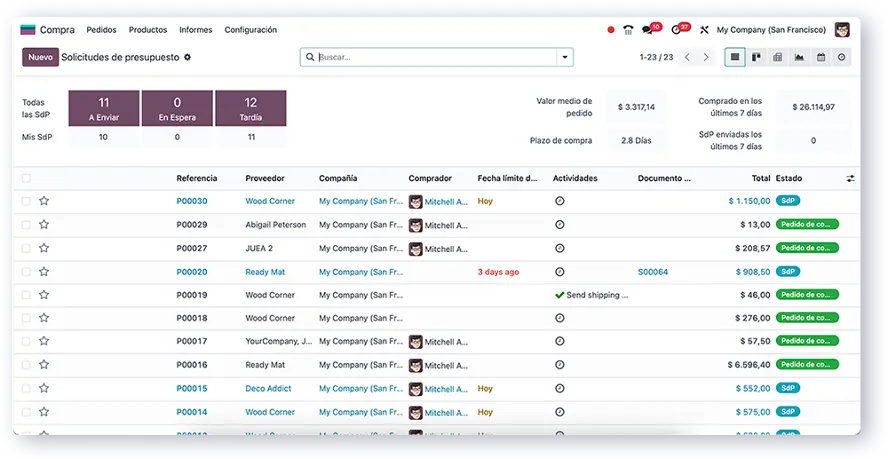Viewport: 888px width, 459px height.
Task: Switch to calendar view
Action: pyautogui.click(x=821, y=57)
